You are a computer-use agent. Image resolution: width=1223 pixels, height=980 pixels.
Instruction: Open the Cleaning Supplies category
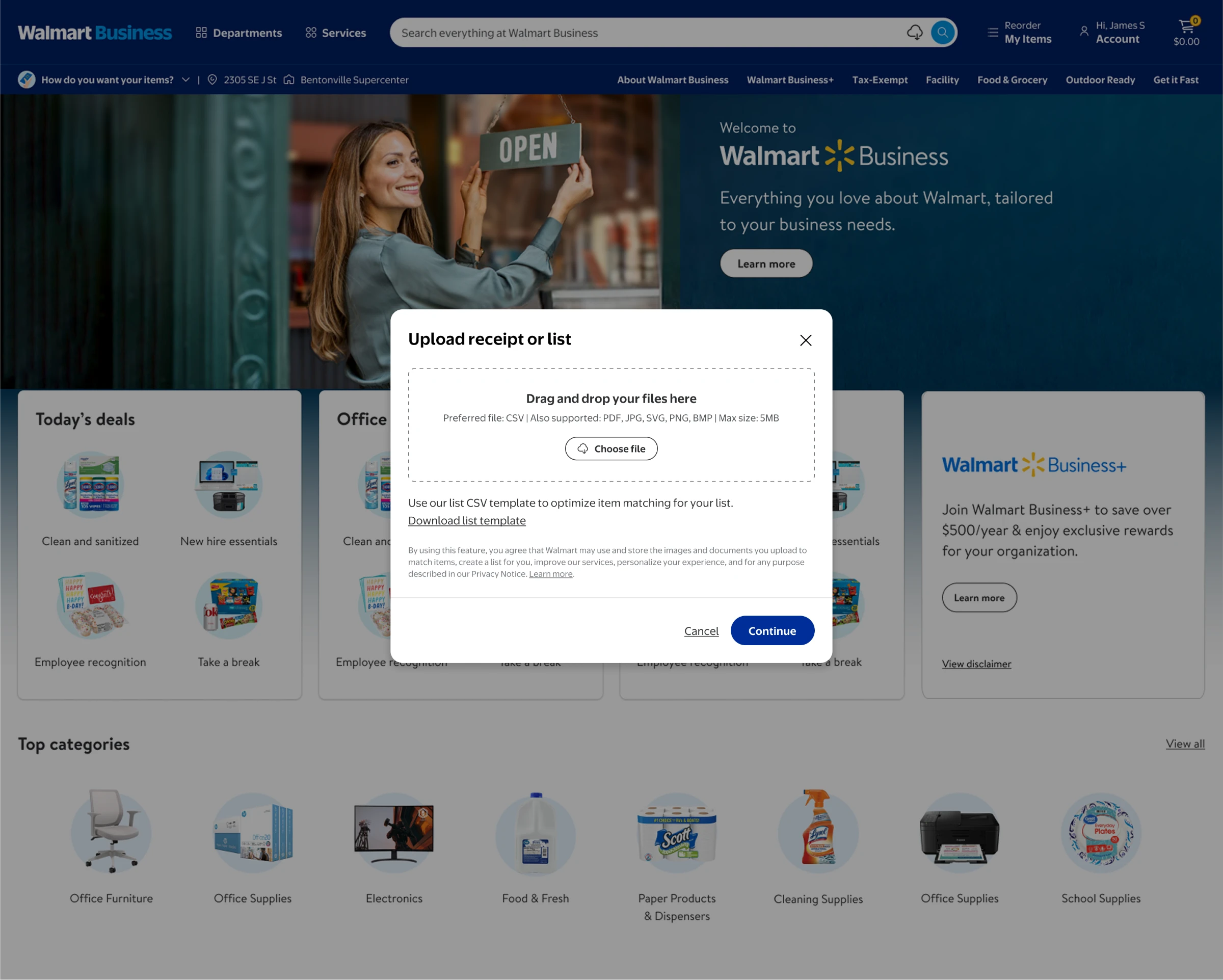pyautogui.click(x=818, y=846)
